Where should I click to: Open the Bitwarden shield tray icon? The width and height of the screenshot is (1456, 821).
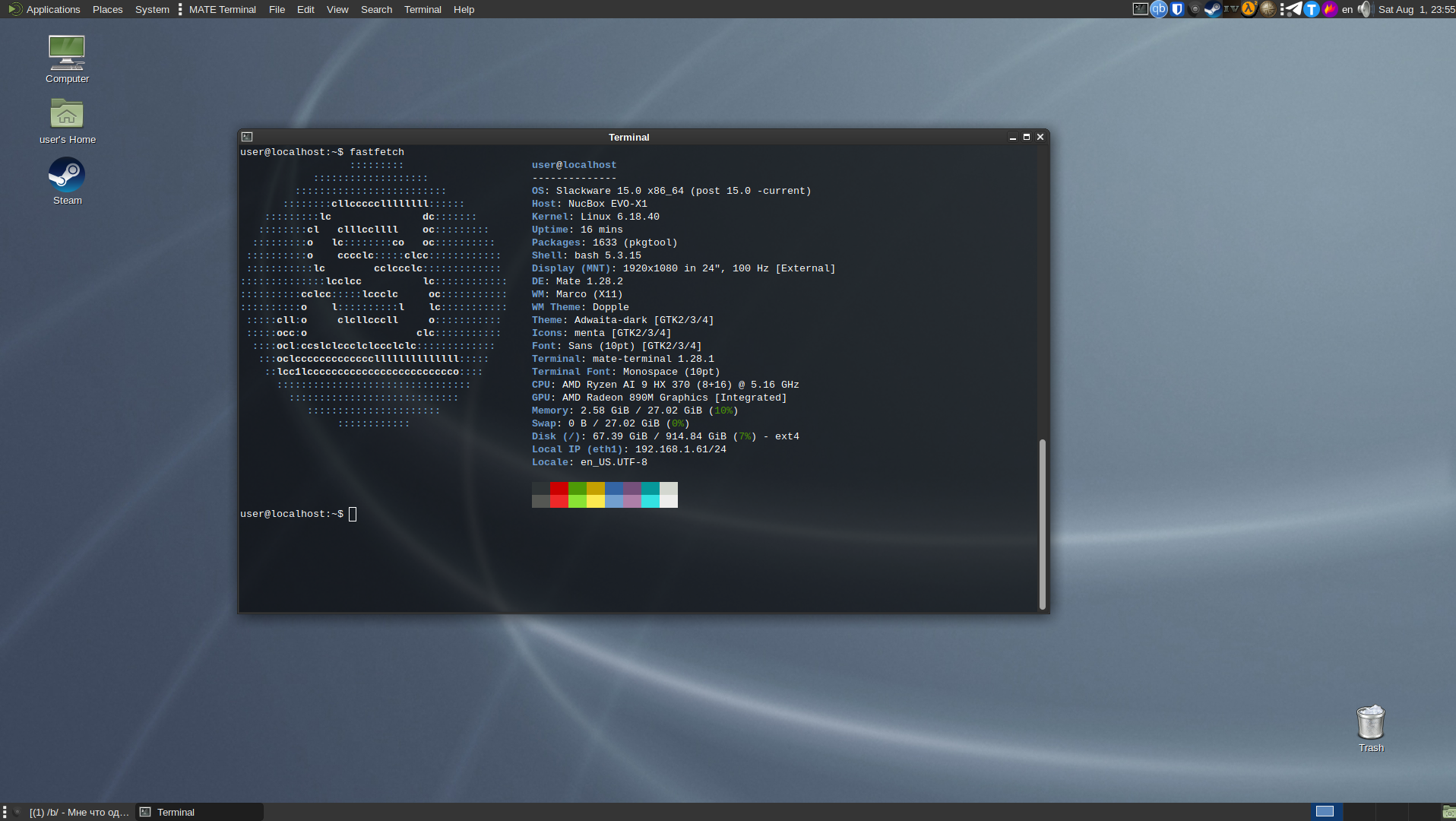click(1177, 9)
